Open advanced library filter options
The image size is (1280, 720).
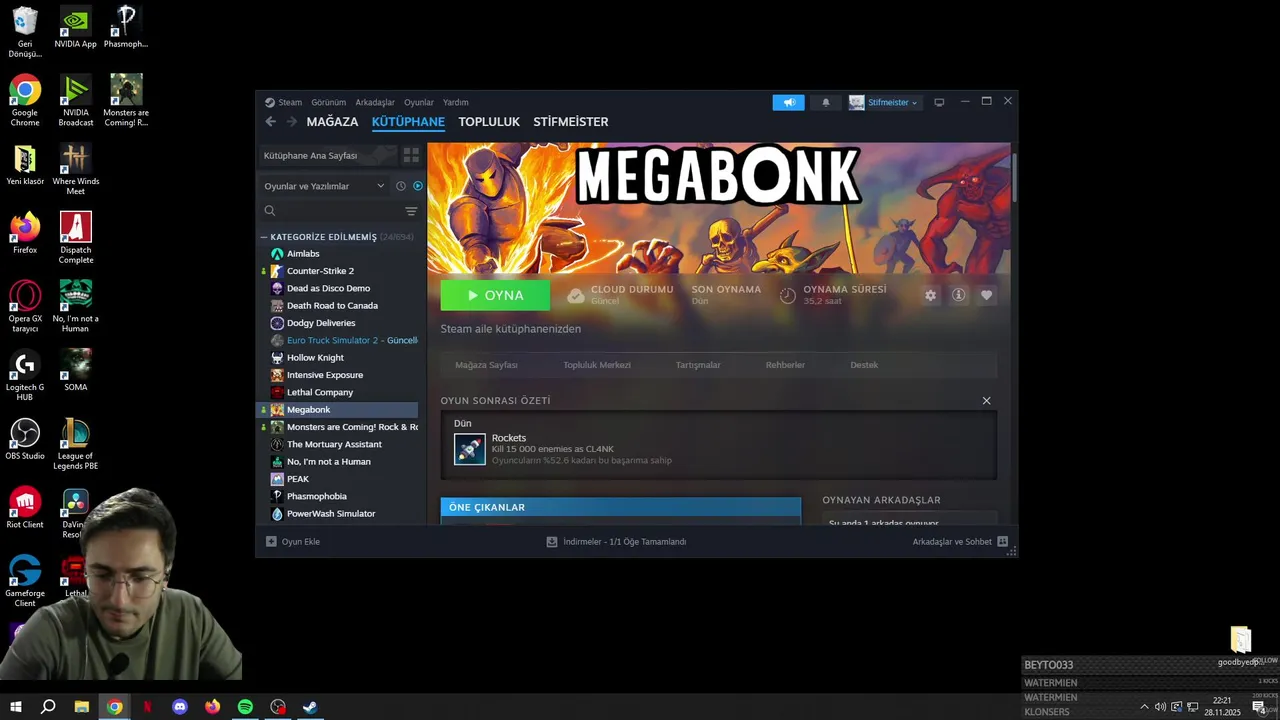pos(411,211)
